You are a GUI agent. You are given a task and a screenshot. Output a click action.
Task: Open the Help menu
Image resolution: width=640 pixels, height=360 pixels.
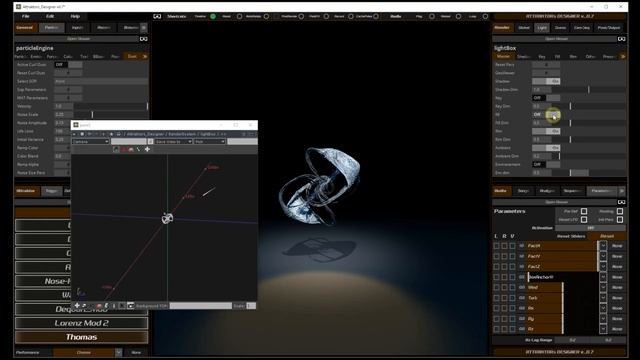tap(75, 16)
